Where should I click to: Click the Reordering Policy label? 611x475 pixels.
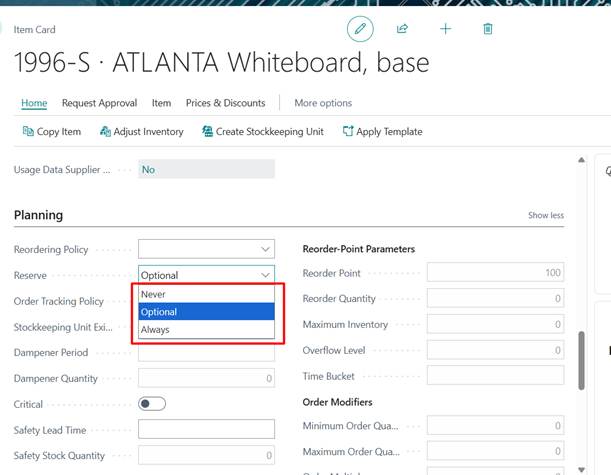[51, 249]
